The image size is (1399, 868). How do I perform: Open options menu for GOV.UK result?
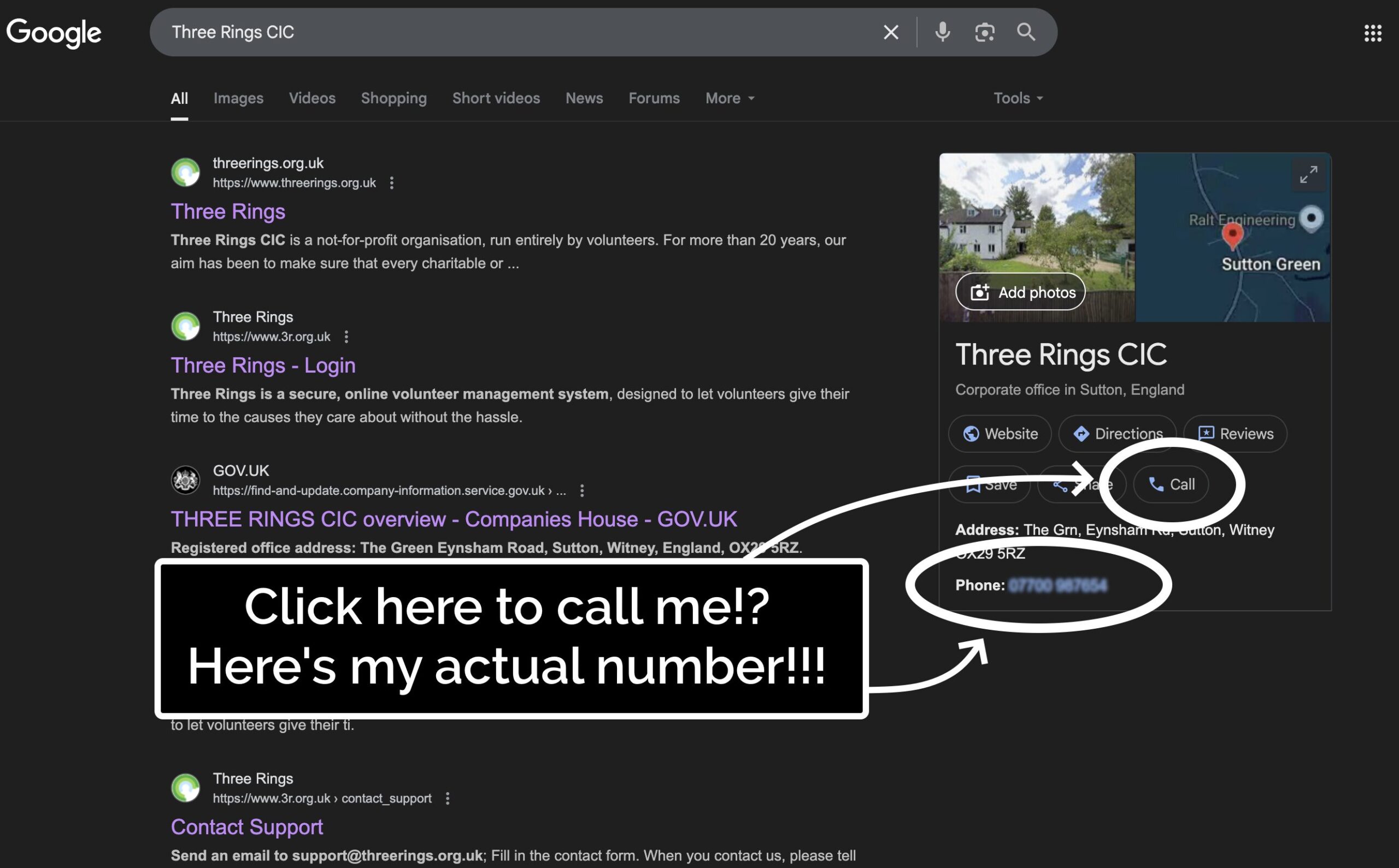tap(582, 490)
